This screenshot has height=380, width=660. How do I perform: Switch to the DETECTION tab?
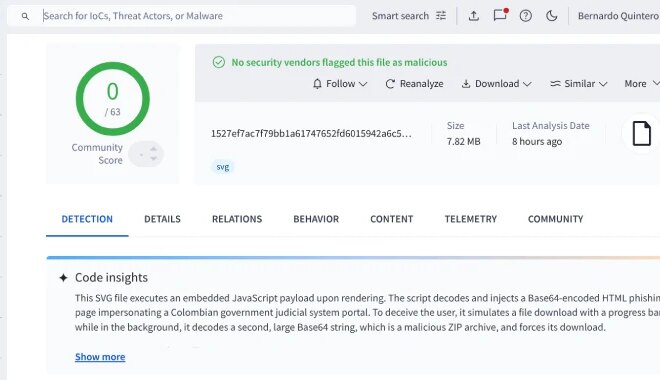[x=87, y=219]
